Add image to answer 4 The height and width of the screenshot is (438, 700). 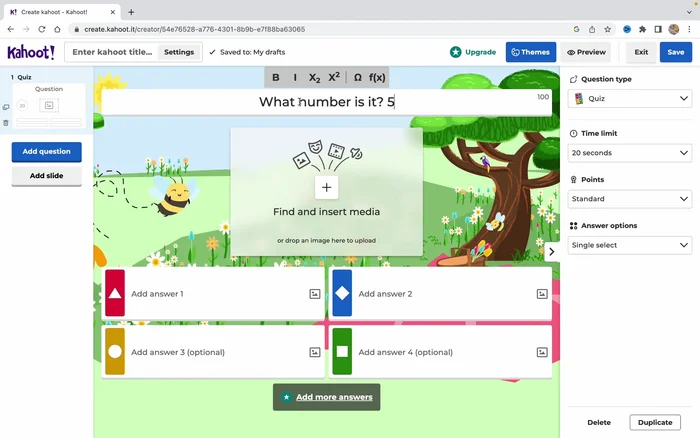[541, 352]
